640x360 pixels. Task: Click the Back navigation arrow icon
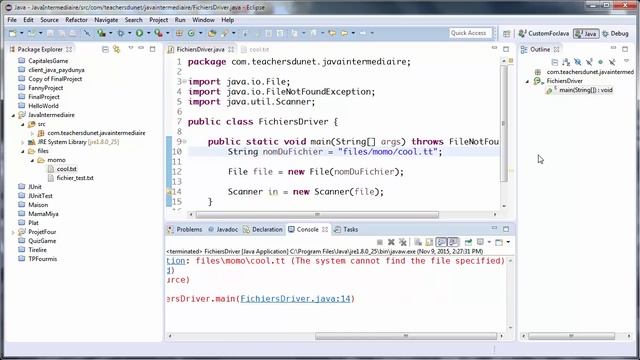[x=344, y=33]
